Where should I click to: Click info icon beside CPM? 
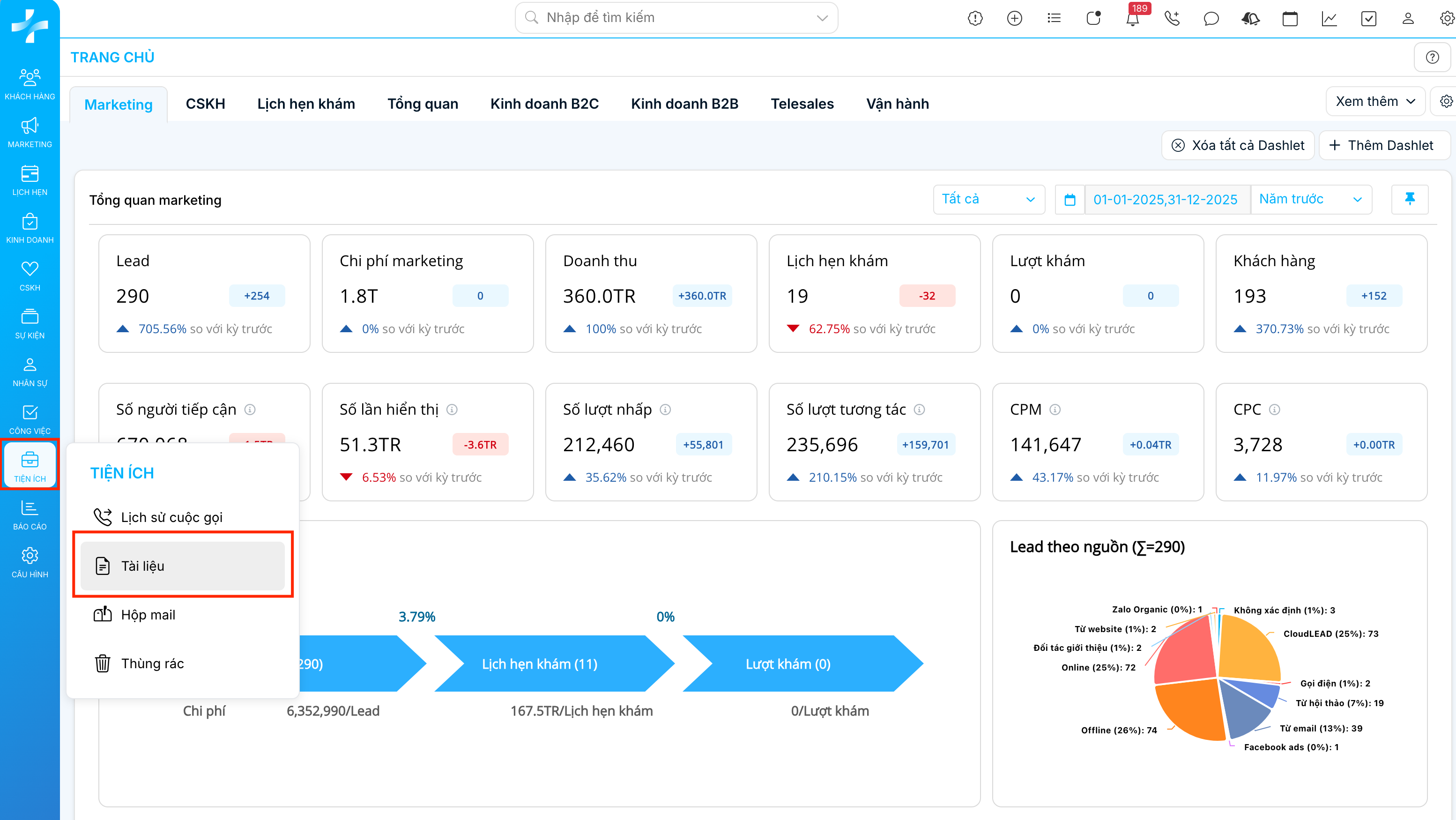[1055, 410]
